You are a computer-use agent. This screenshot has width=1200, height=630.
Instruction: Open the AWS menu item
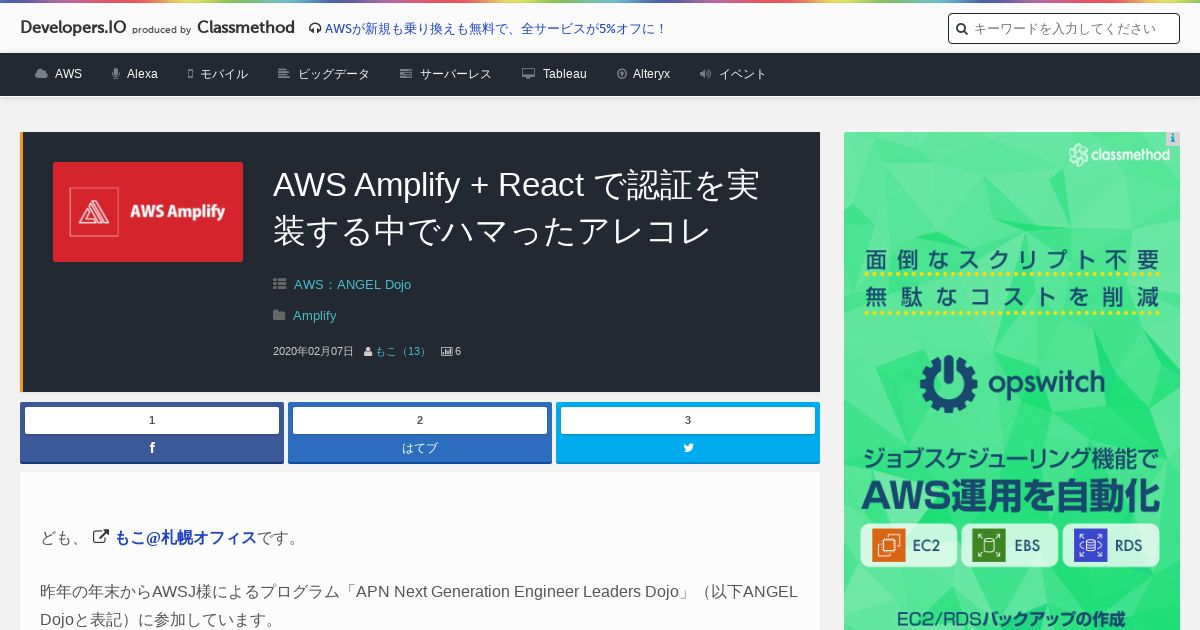68,74
